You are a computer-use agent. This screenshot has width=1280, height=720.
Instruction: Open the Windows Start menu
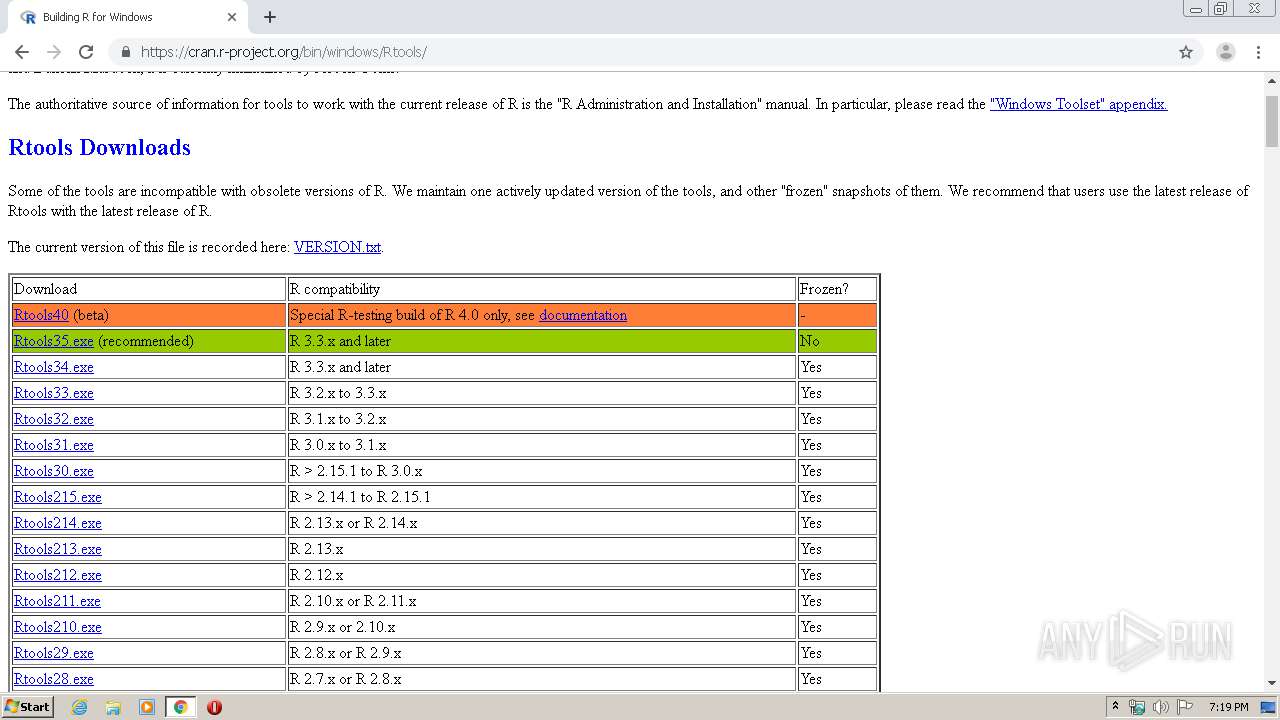coord(27,707)
